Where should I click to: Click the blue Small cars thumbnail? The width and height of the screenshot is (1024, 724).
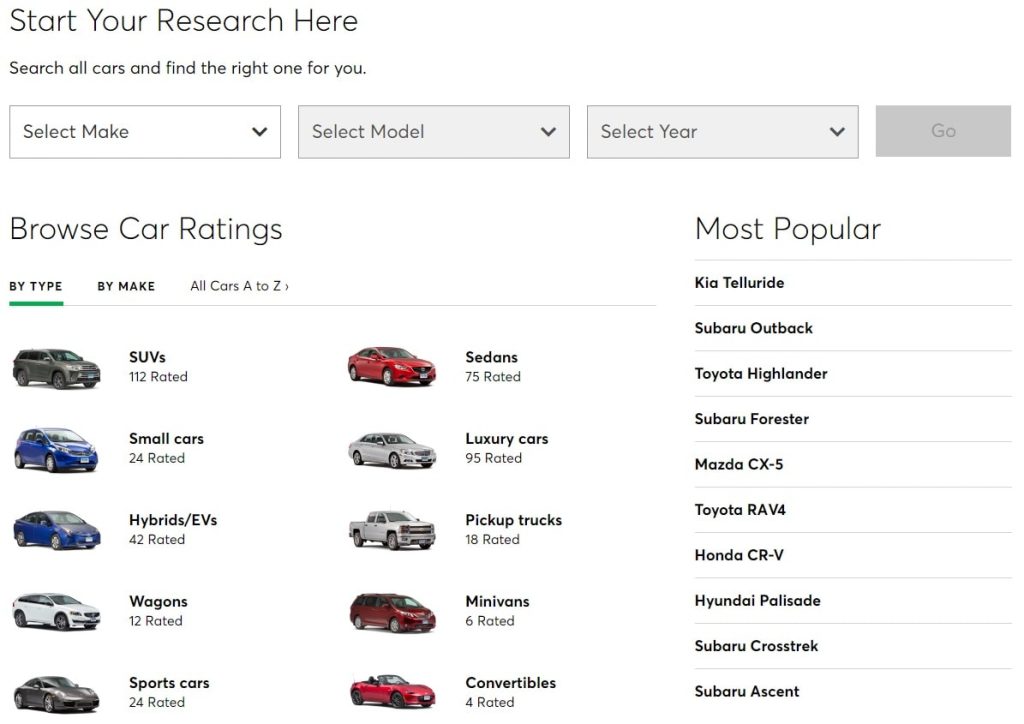tap(56, 450)
